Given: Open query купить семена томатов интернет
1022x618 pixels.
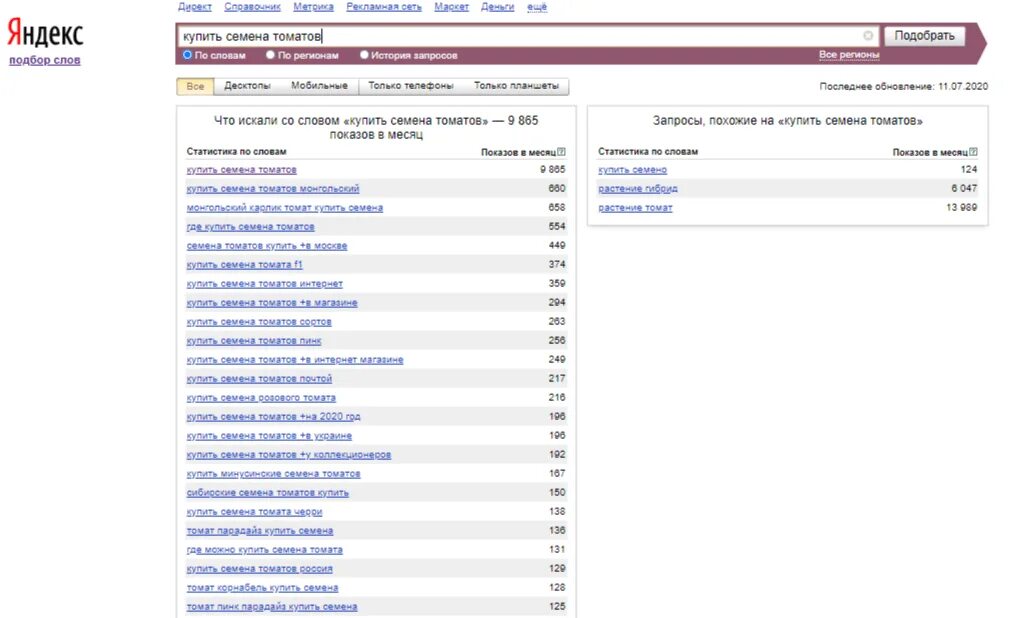Looking at the screenshot, I should pyautogui.click(x=265, y=284).
